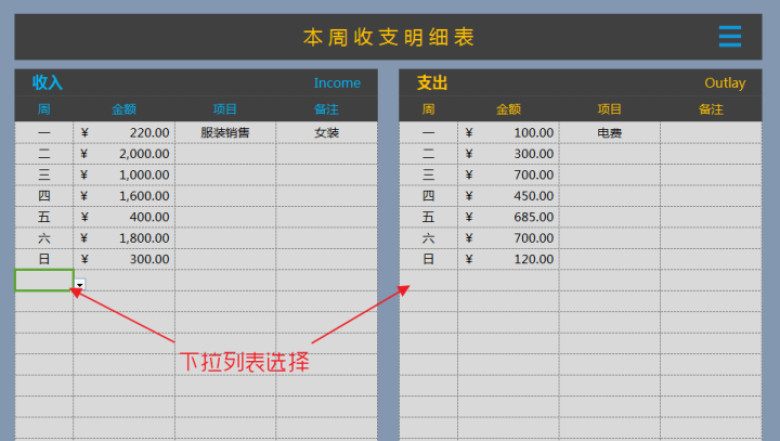Viewport: 780px width, 441px height.
Task: Click the income 周 column header
Action: pos(44,109)
